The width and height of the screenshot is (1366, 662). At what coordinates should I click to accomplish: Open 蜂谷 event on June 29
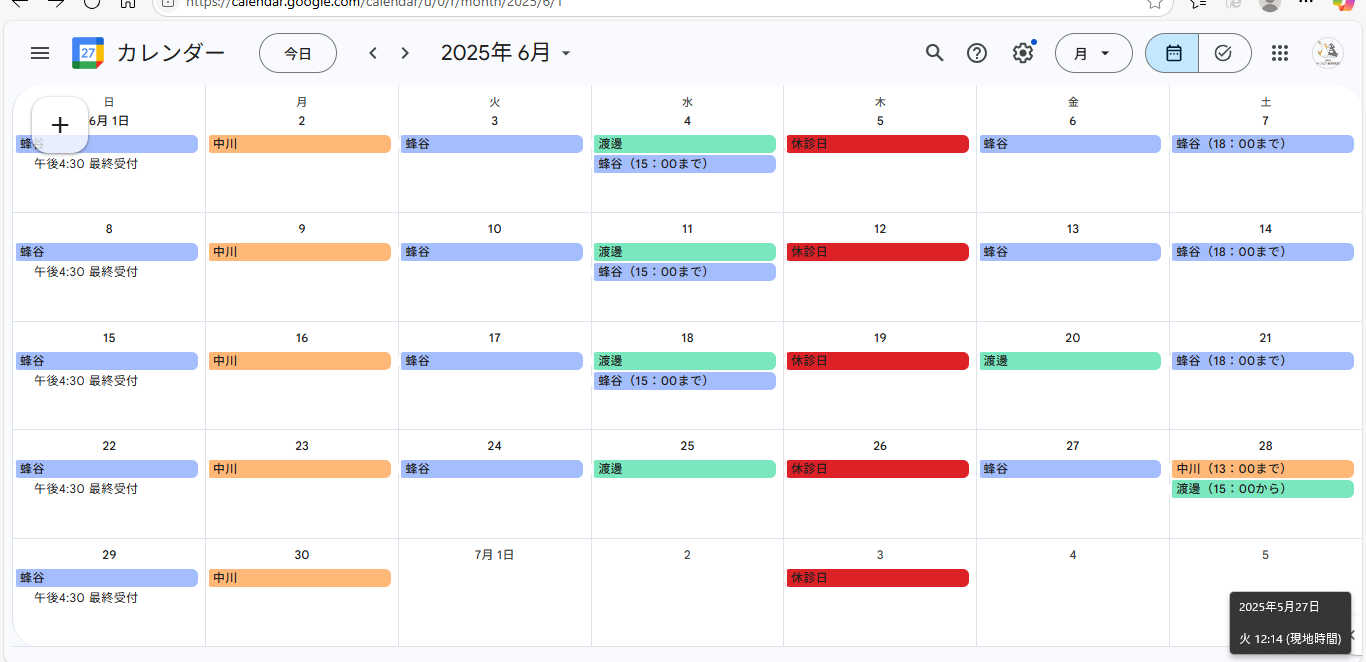(107, 578)
